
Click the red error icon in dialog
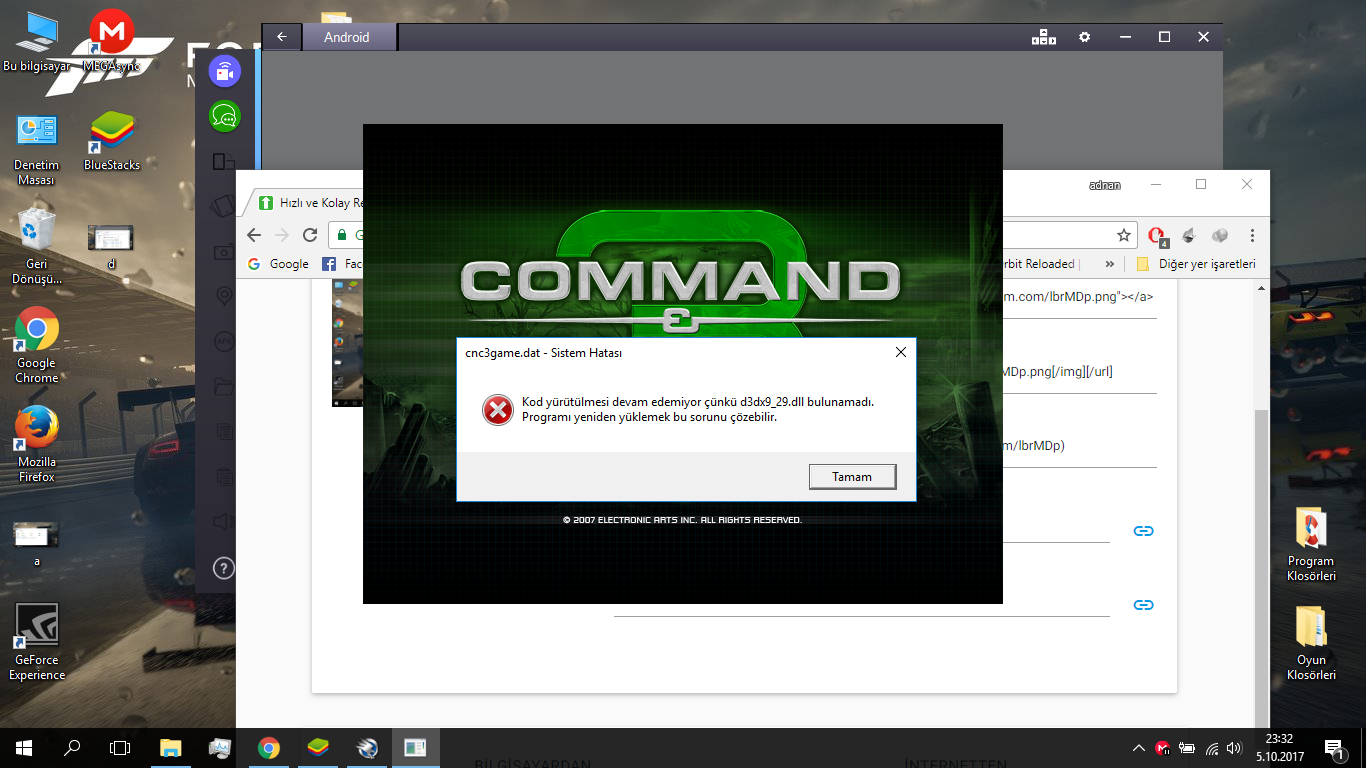[497, 410]
